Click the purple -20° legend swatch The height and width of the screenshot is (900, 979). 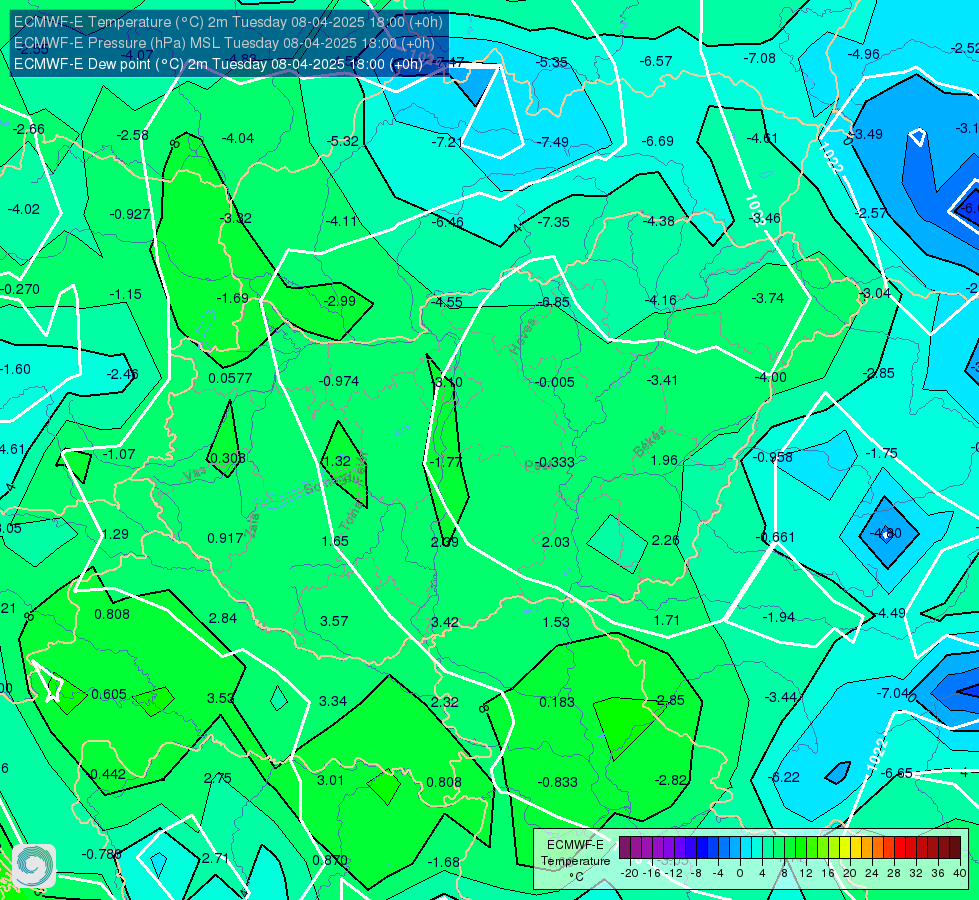click(625, 848)
